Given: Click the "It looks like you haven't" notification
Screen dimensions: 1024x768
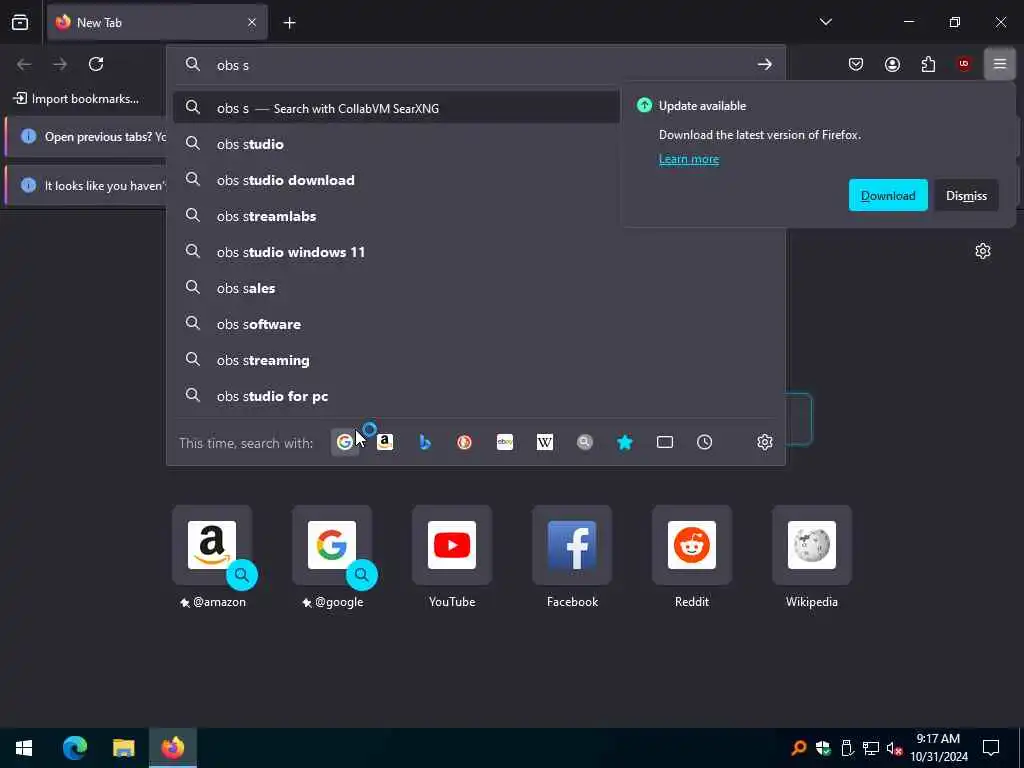Looking at the screenshot, I should pos(86,185).
